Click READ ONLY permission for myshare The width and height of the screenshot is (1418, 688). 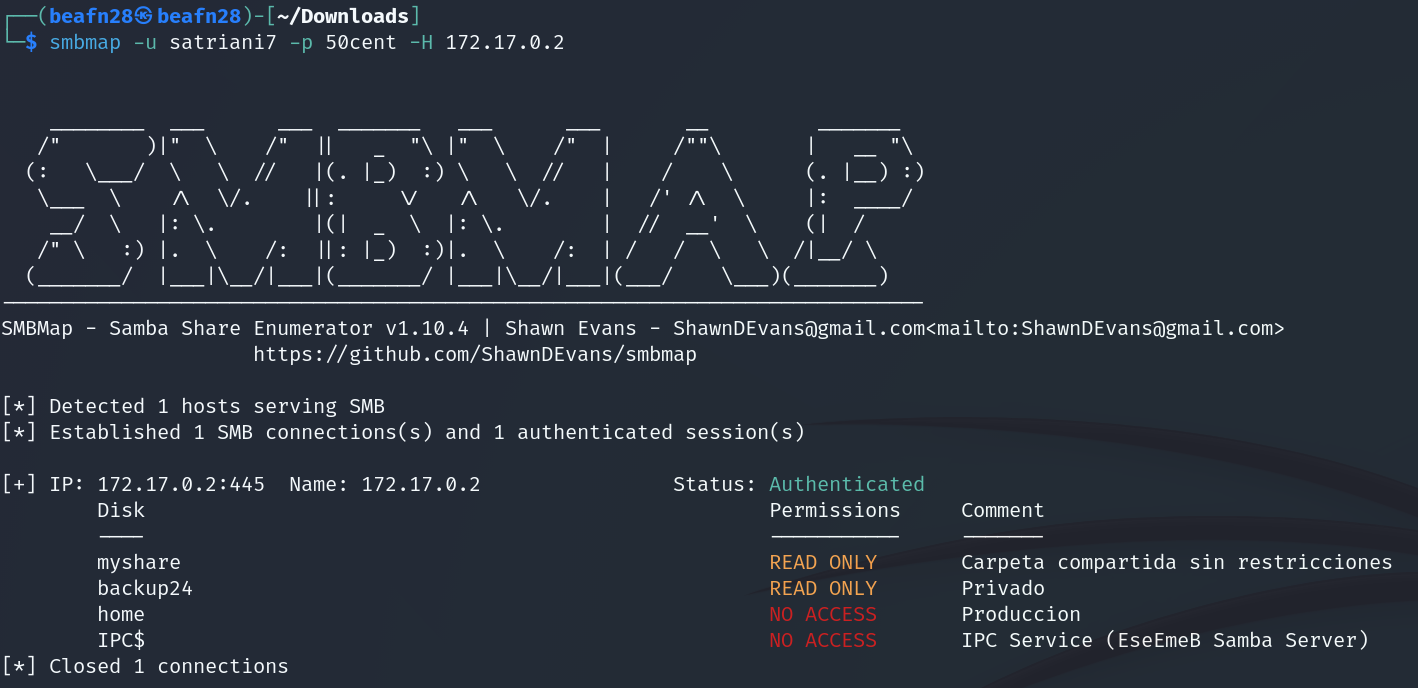coord(823,562)
